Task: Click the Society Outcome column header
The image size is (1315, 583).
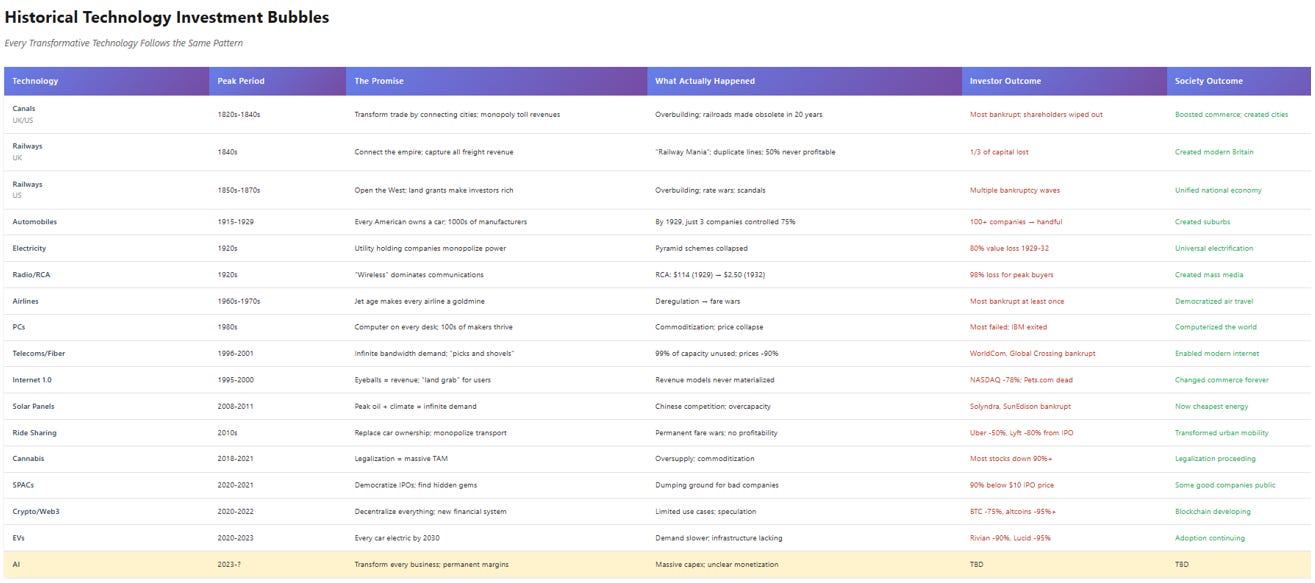Action: pos(1239,81)
